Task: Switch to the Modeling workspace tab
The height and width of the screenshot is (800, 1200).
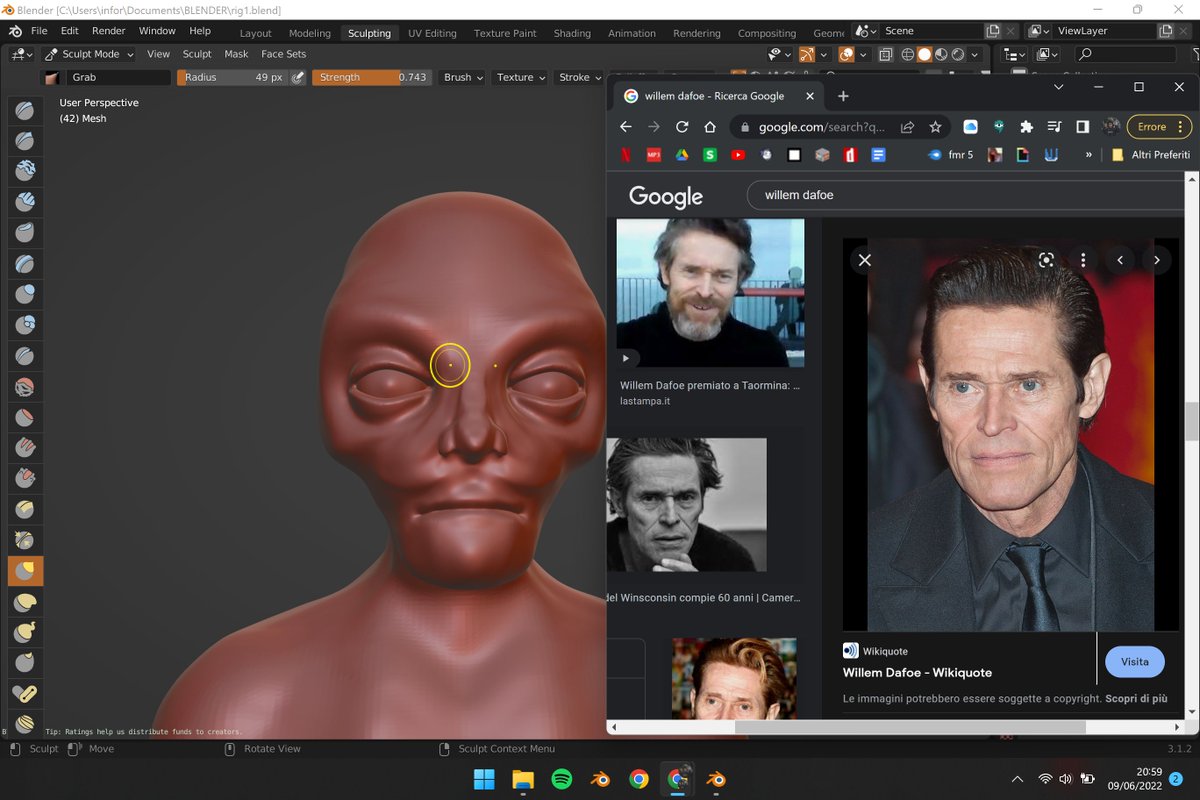Action: [x=310, y=33]
